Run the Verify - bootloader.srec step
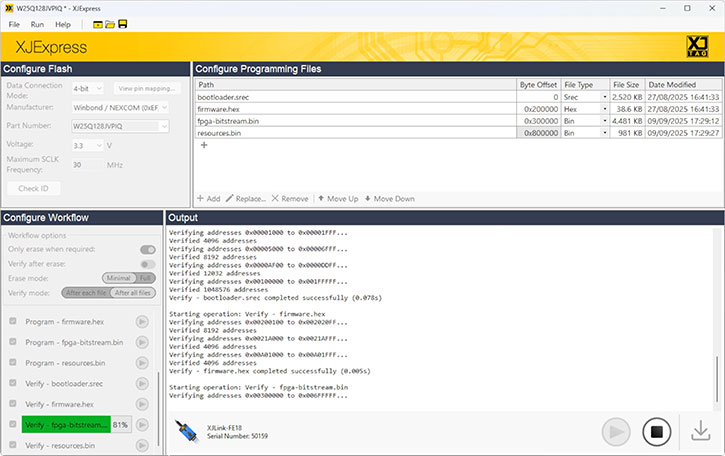This screenshot has height=456, width=725. point(142,383)
